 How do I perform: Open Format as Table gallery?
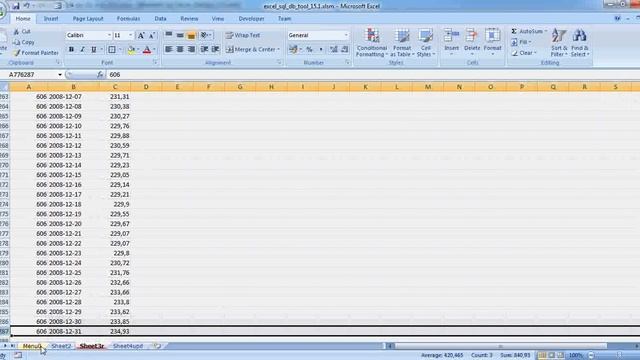tap(402, 43)
